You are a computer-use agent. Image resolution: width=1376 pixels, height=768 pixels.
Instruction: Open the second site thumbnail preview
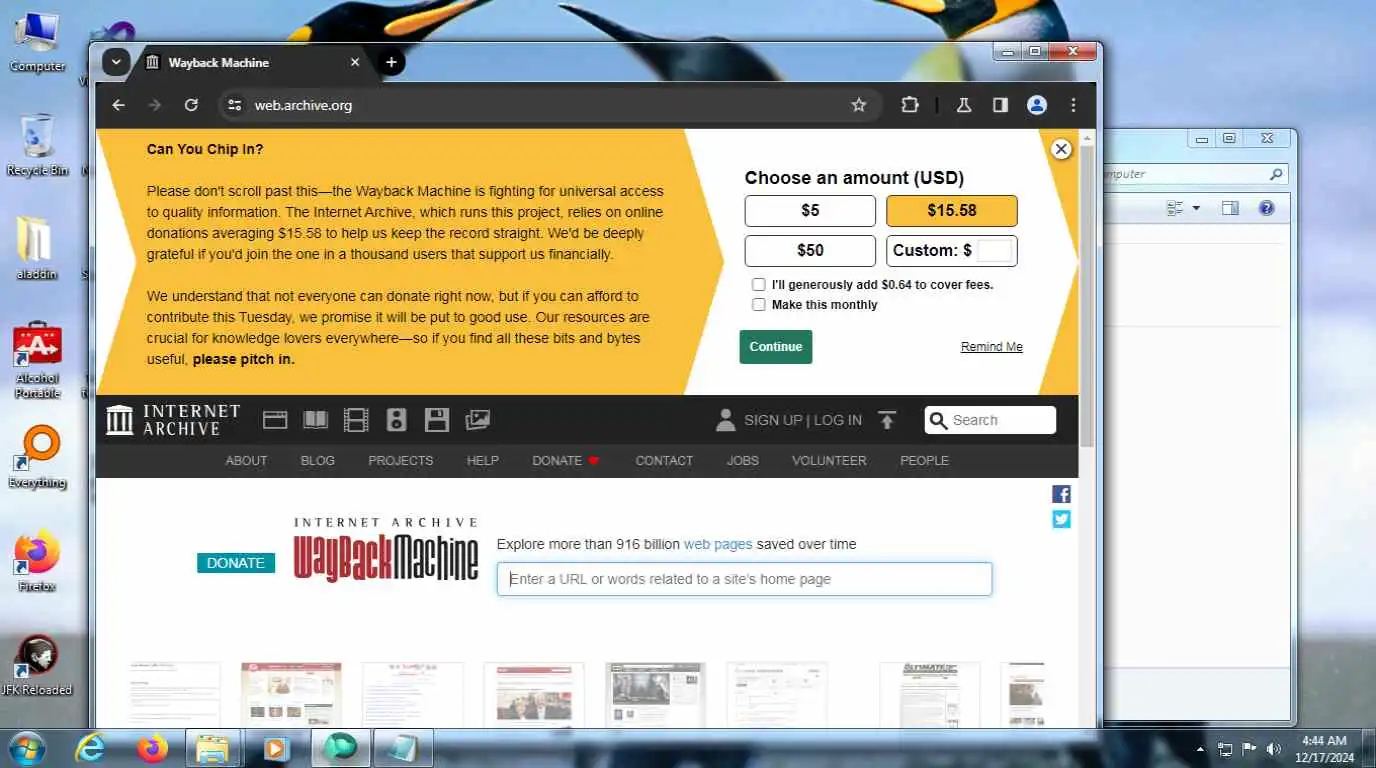pyautogui.click(x=291, y=695)
